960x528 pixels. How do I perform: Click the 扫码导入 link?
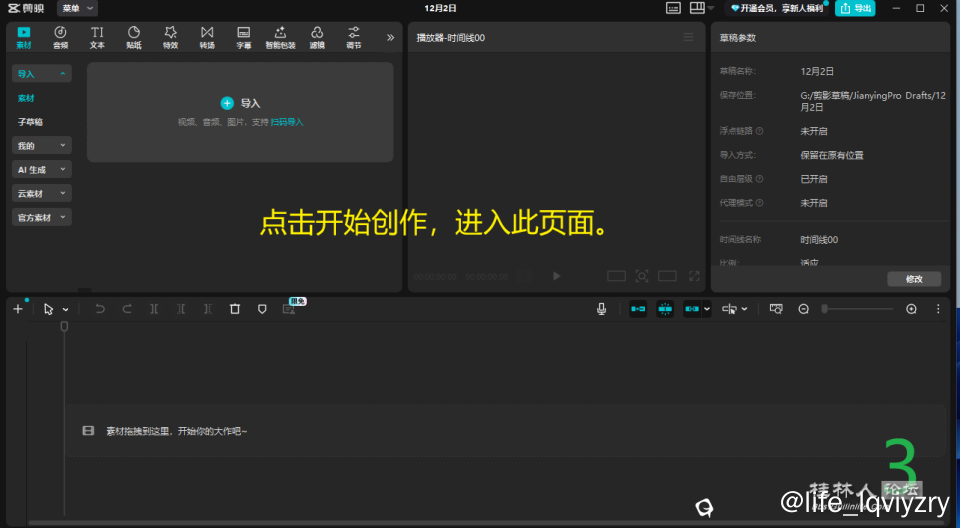[287, 122]
